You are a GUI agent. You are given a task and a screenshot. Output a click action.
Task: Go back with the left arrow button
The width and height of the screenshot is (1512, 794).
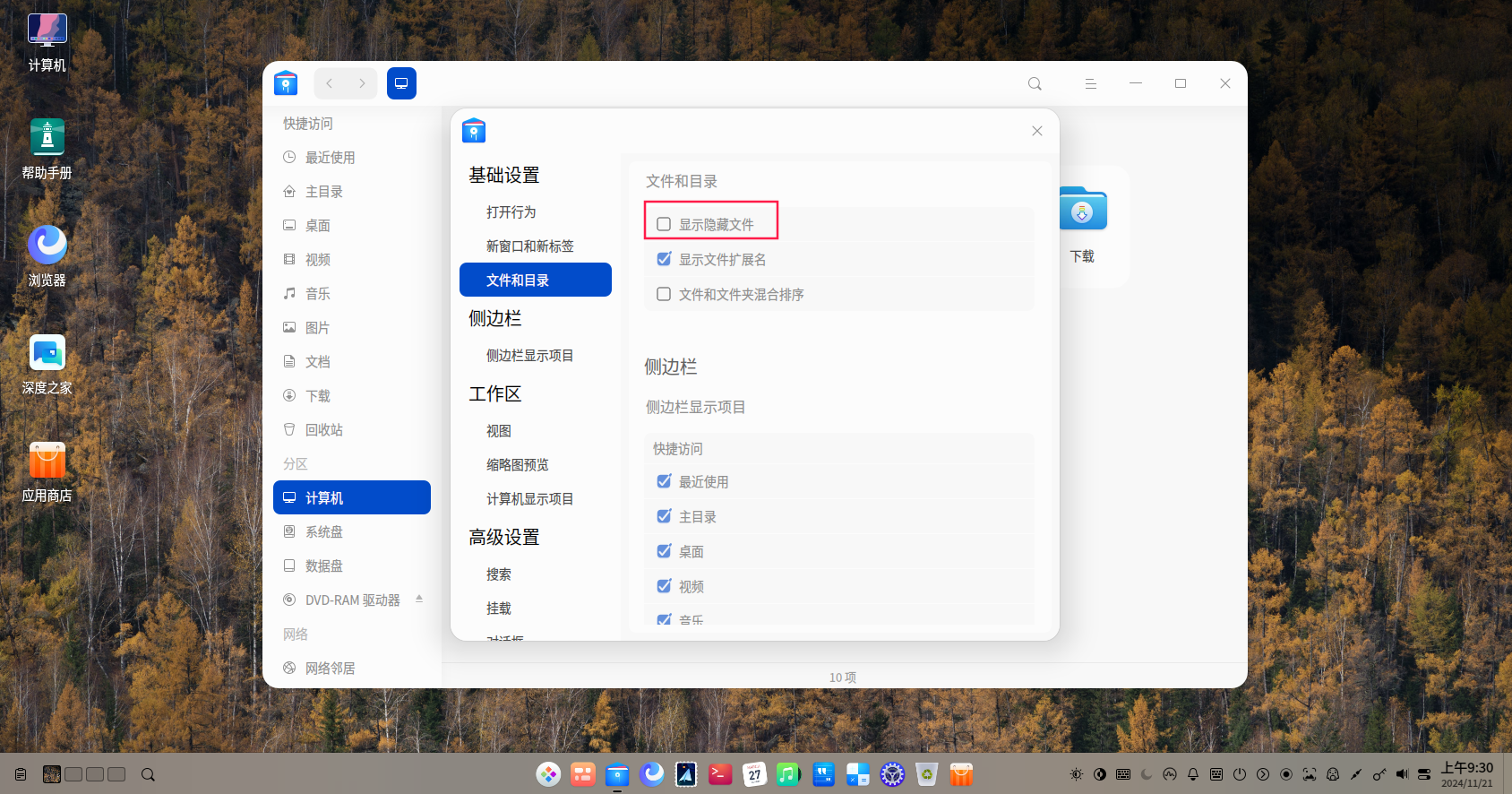pyautogui.click(x=330, y=83)
